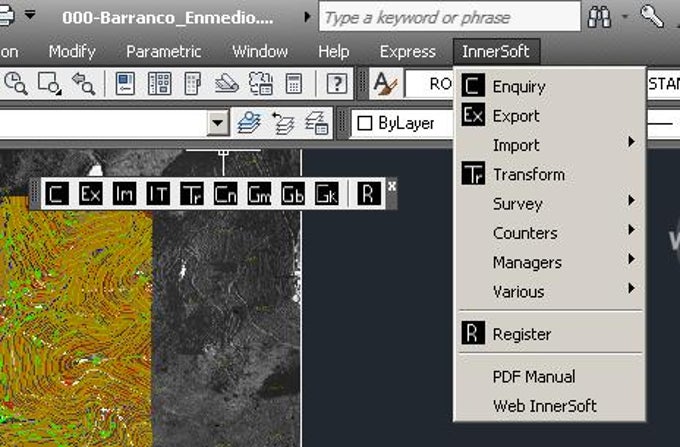Open the Modify menu

pyautogui.click(x=72, y=52)
